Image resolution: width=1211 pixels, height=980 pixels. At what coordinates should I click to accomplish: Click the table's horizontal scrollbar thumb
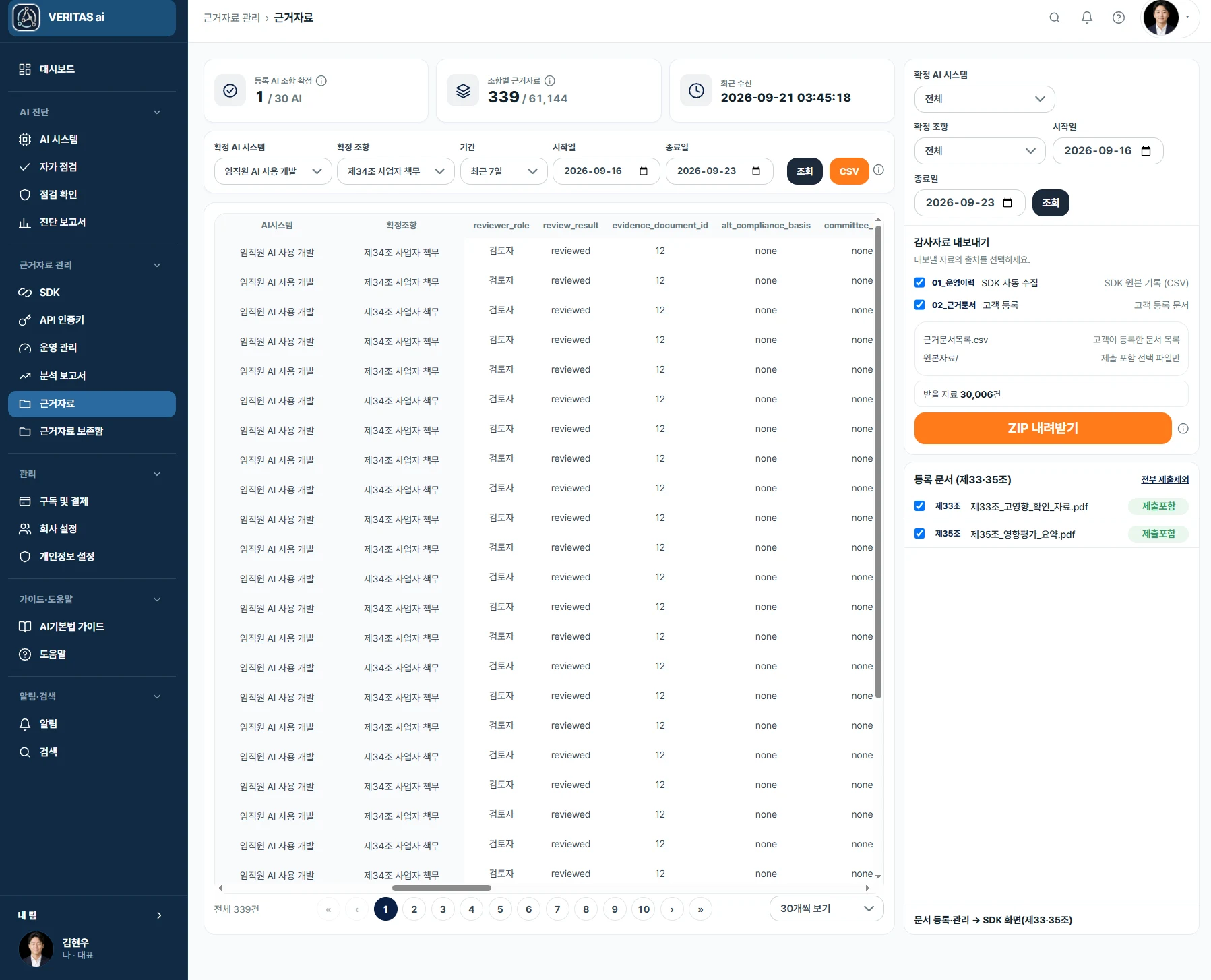(441, 888)
